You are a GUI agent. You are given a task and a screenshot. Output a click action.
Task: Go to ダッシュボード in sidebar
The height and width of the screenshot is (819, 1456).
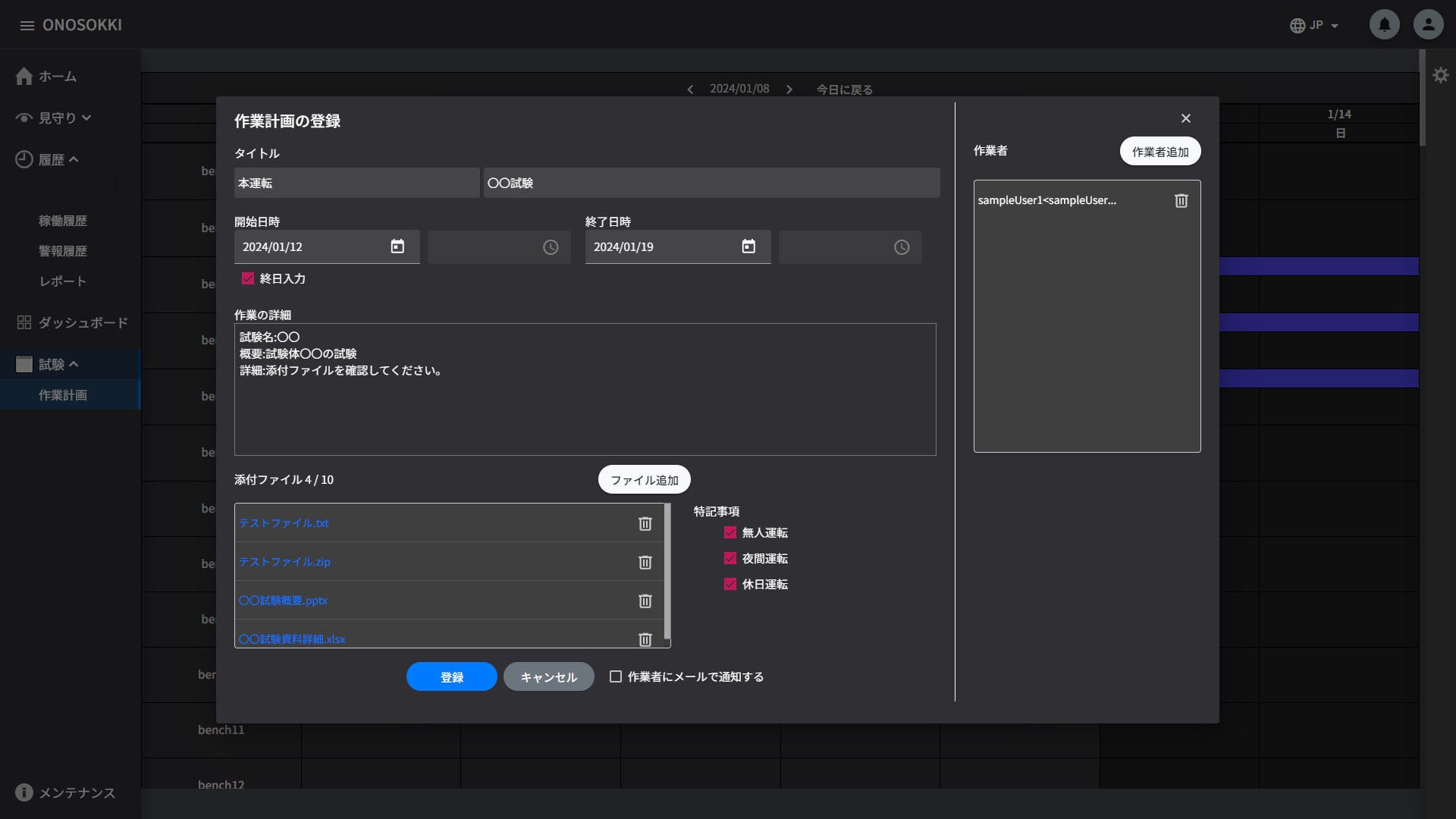coord(83,322)
